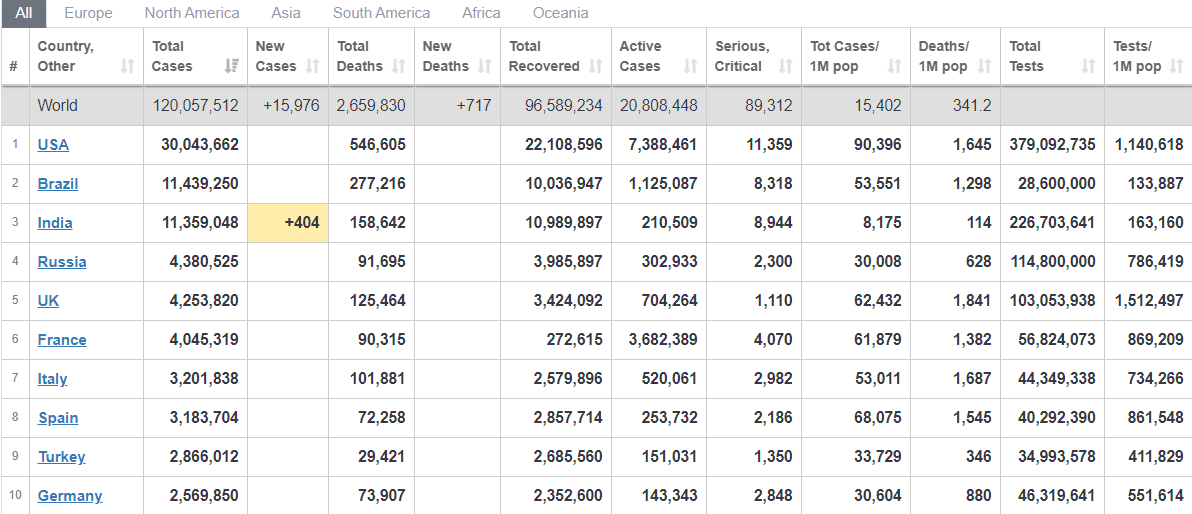Image resolution: width=1192 pixels, height=514 pixels.
Task: Click Turkey total cases 2,866,012
Action: coord(203,457)
